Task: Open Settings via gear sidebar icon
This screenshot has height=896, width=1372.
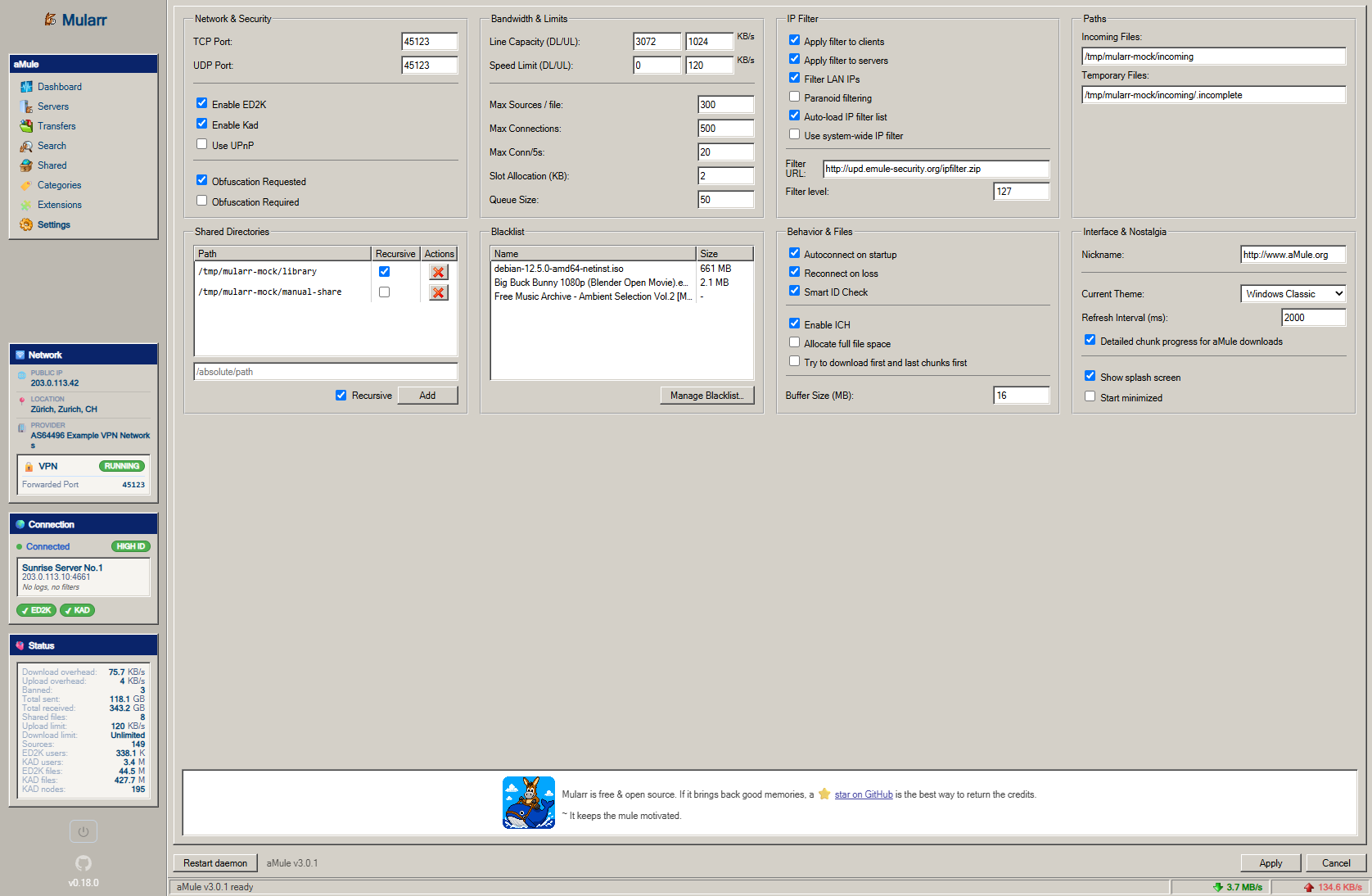Action: tap(26, 224)
